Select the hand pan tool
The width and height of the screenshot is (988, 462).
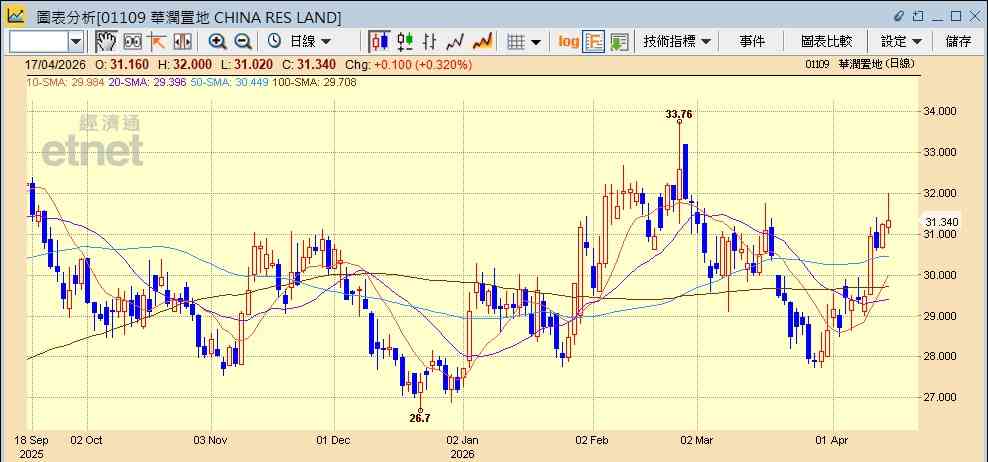tap(106, 42)
